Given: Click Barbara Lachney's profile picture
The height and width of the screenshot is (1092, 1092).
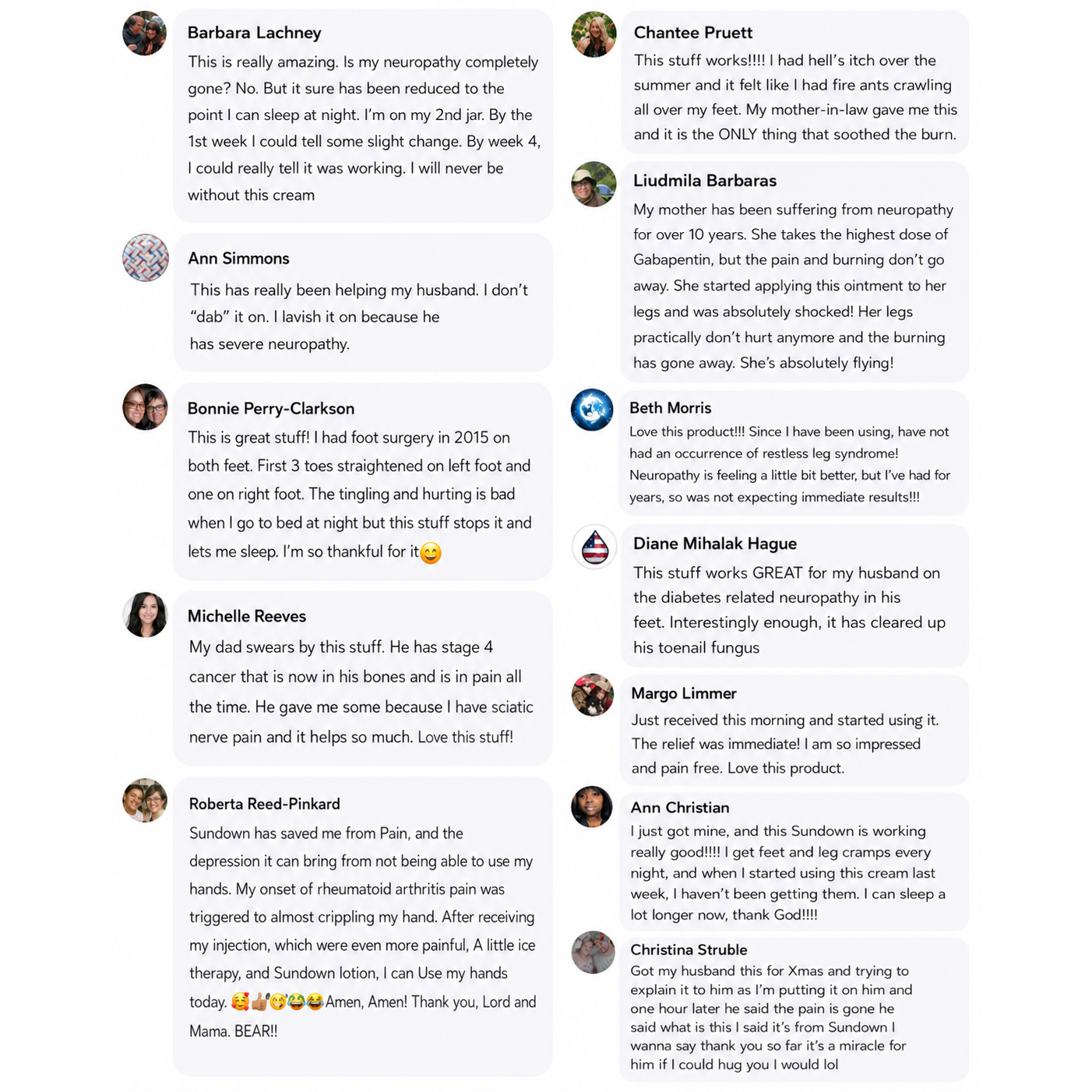Looking at the screenshot, I should pyautogui.click(x=145, y=33).
